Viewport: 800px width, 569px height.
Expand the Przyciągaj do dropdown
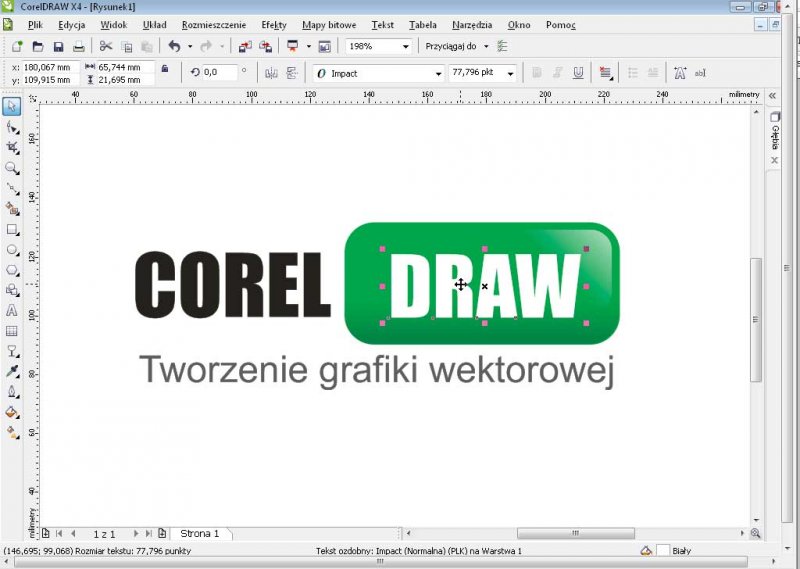pos(486,46)
